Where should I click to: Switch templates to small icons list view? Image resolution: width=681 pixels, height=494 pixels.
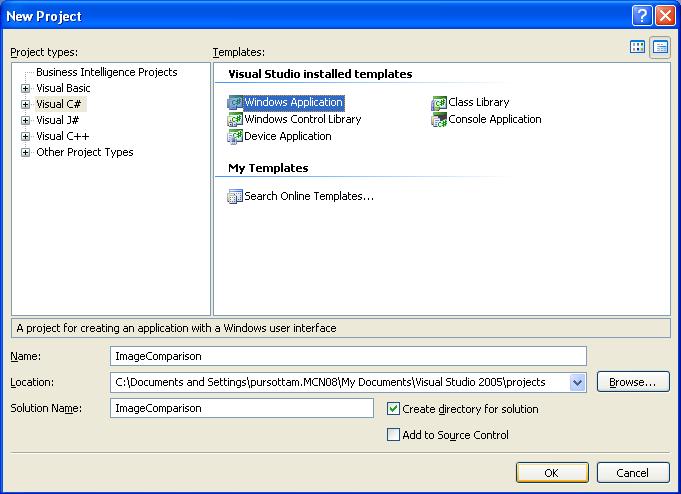coord(660,47)
